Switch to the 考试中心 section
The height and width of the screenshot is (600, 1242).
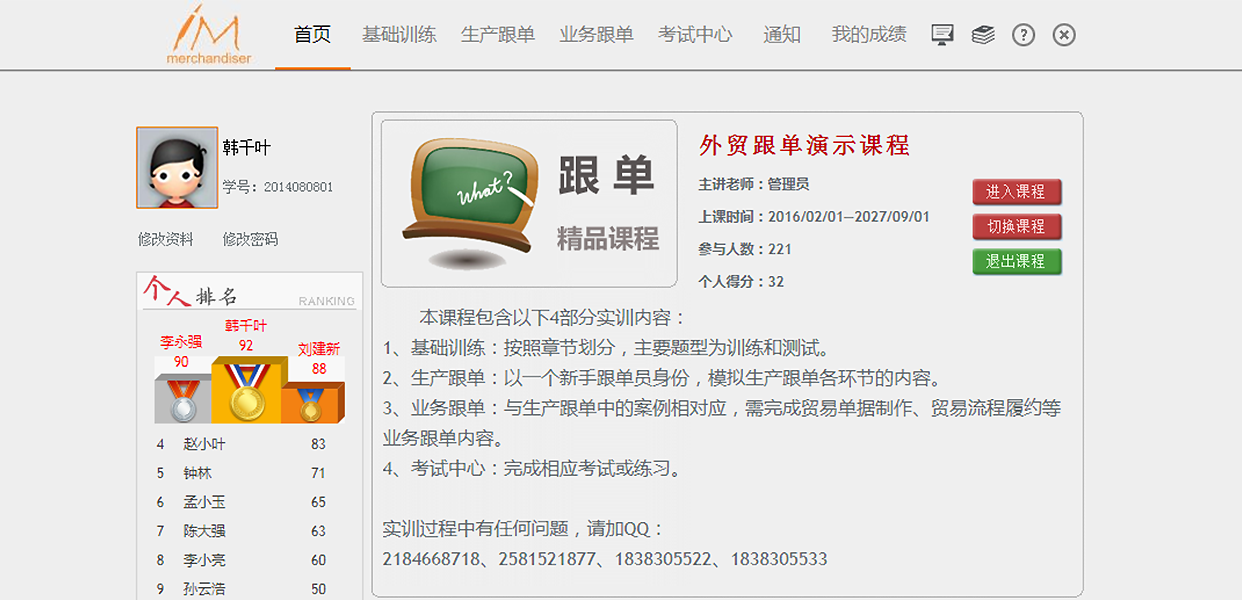pos(696,33)
